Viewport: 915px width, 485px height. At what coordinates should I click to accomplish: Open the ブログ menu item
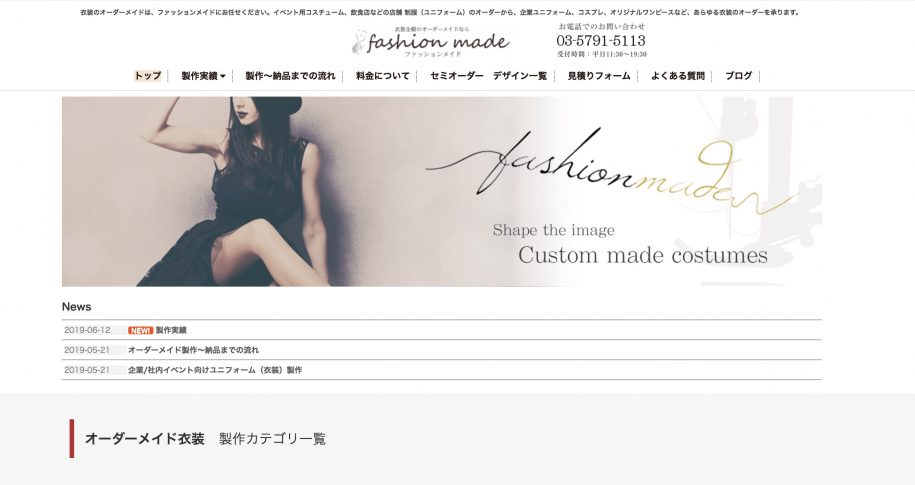[x=738, y=76]
